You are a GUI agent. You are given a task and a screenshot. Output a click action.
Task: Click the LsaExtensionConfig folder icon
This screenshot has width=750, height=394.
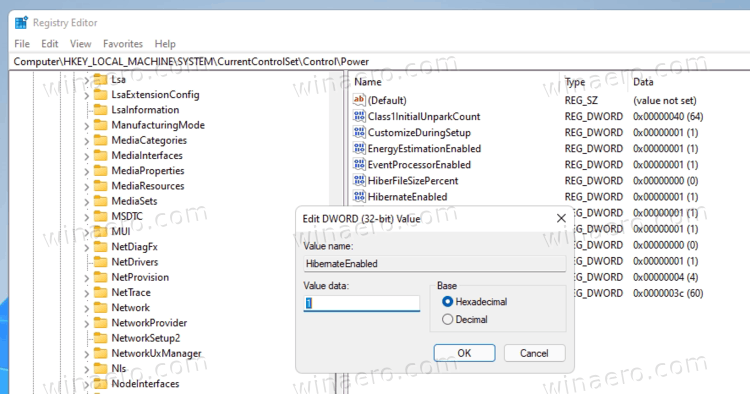(100, 94)
